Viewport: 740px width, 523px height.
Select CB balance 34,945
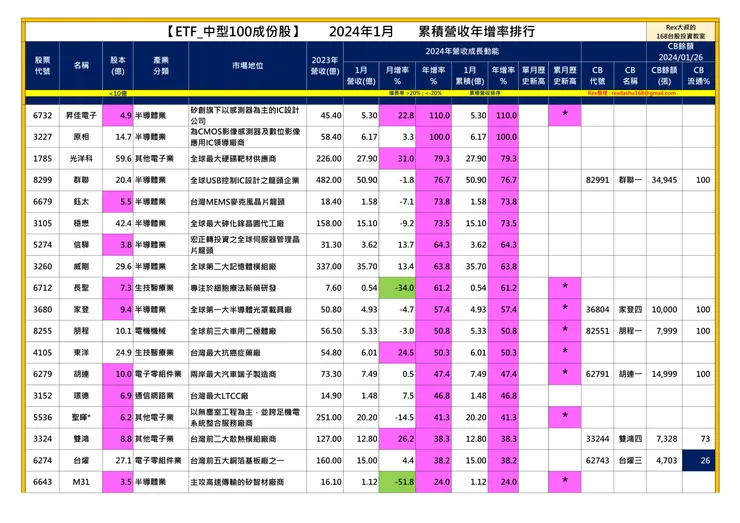[664, 180]
